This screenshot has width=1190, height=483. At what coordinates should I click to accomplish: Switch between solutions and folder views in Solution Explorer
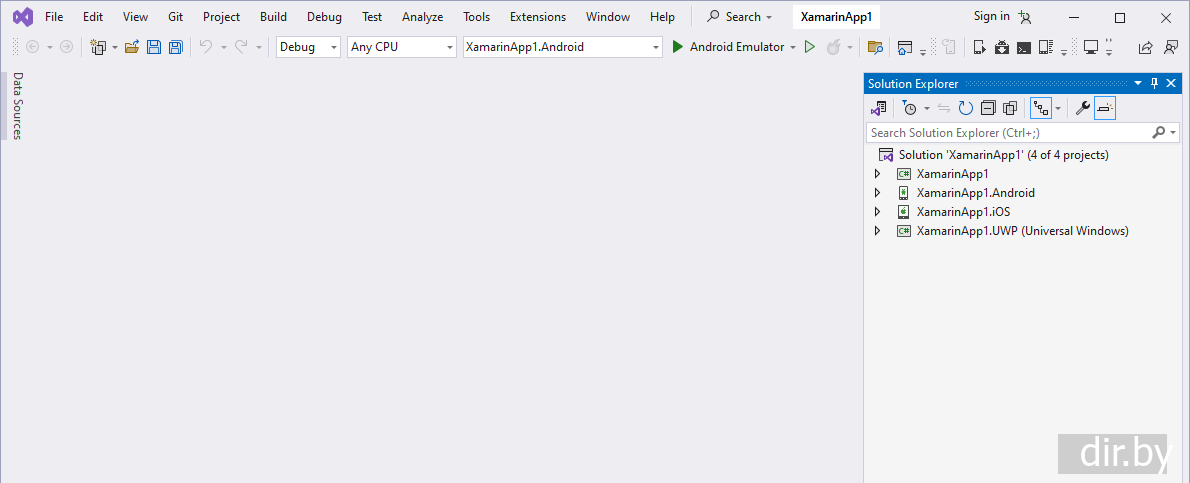point(878,109)
